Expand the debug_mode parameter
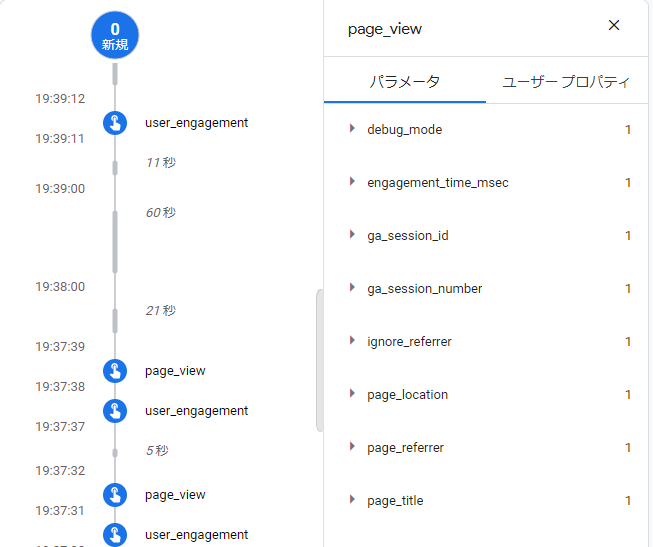The width and height of the screenshot is (653, 547). [353, 129]
